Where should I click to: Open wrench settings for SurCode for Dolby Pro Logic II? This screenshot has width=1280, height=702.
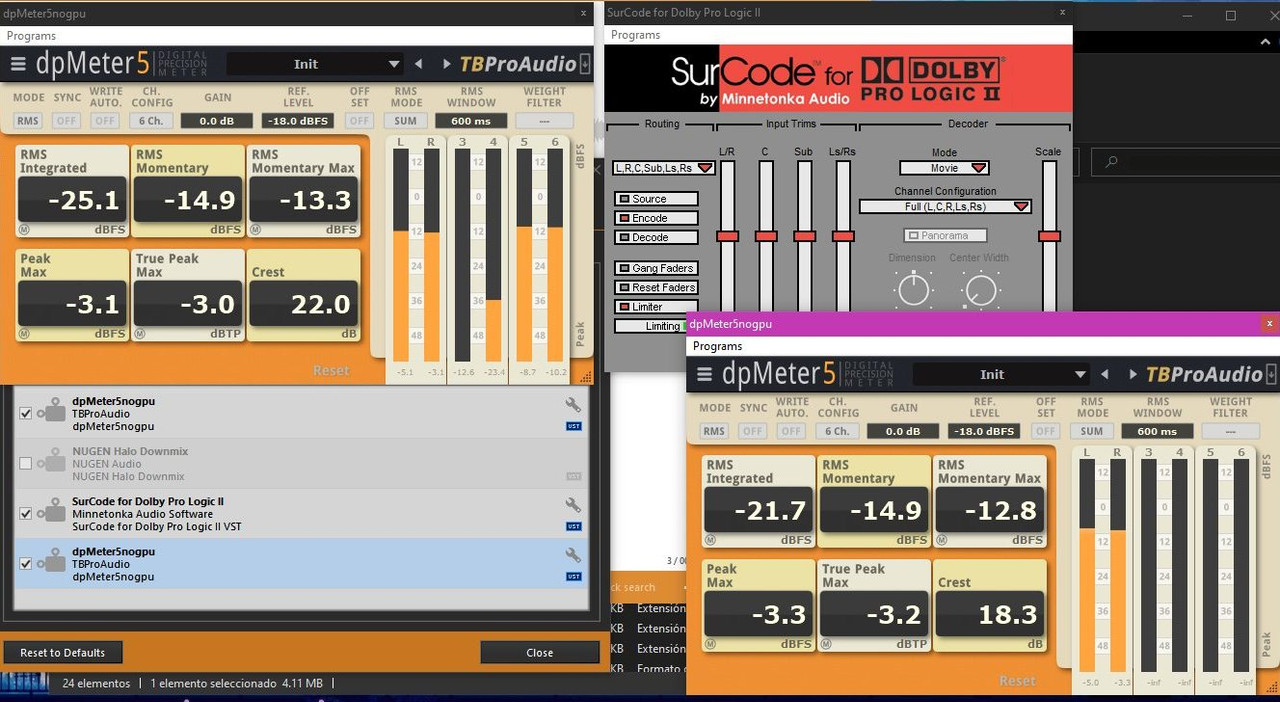tap(573, 506)
